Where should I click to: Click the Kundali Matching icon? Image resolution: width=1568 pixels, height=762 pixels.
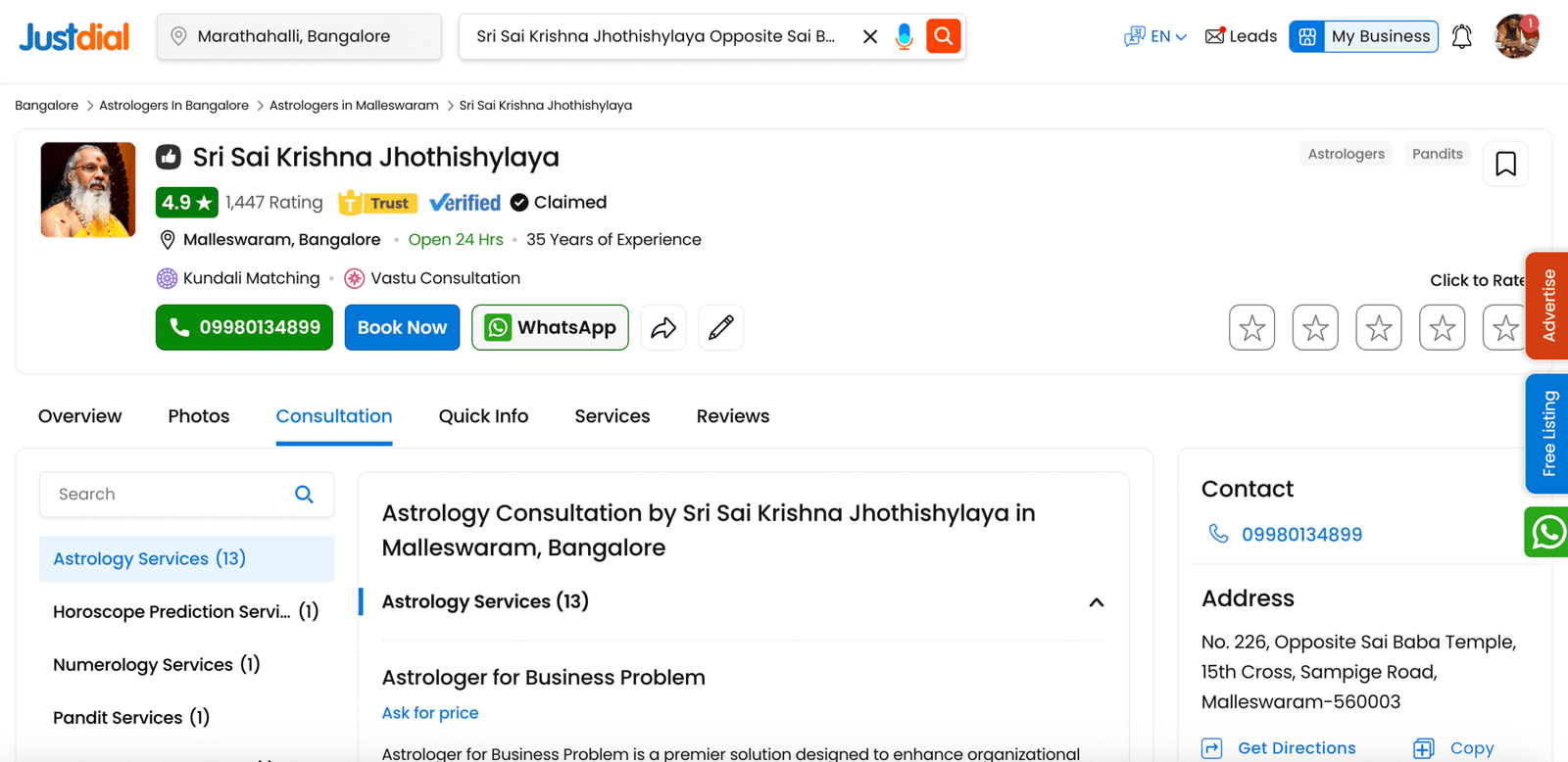[x=167, y=278]
